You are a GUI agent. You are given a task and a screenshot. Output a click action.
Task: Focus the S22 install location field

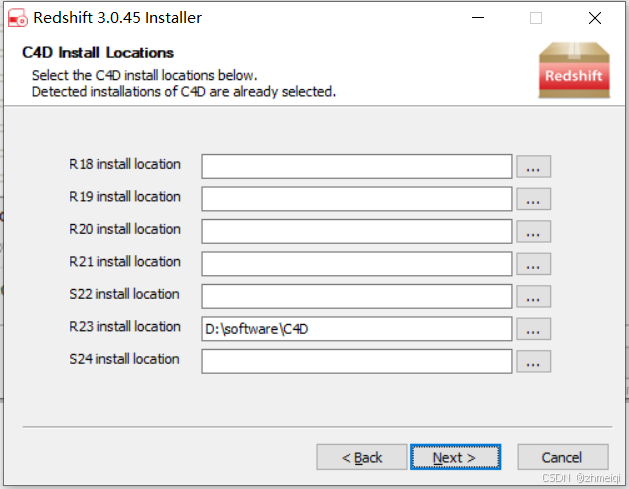[x=357, y=296]
